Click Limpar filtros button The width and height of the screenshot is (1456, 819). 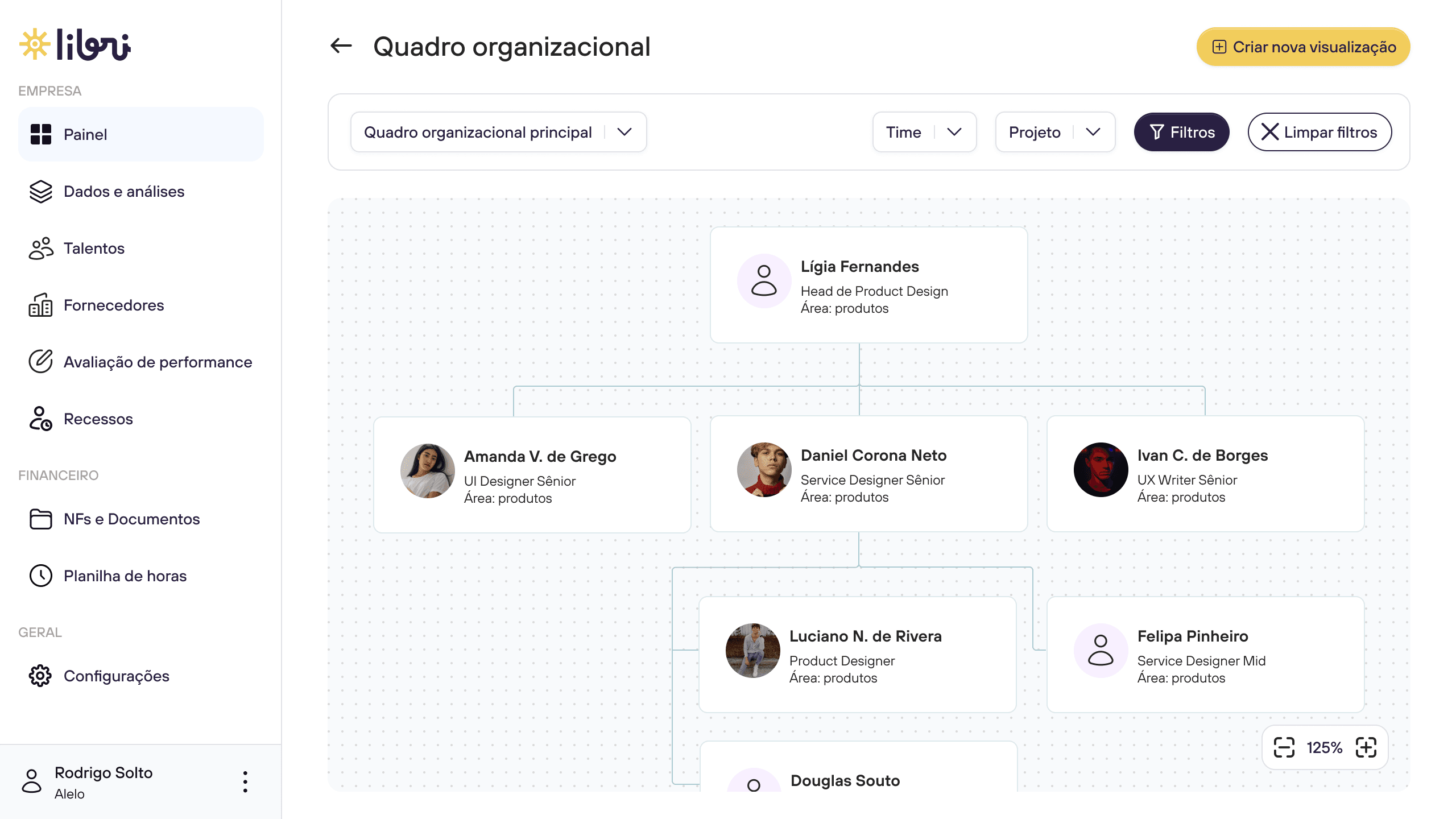(x=1319, y=132)
